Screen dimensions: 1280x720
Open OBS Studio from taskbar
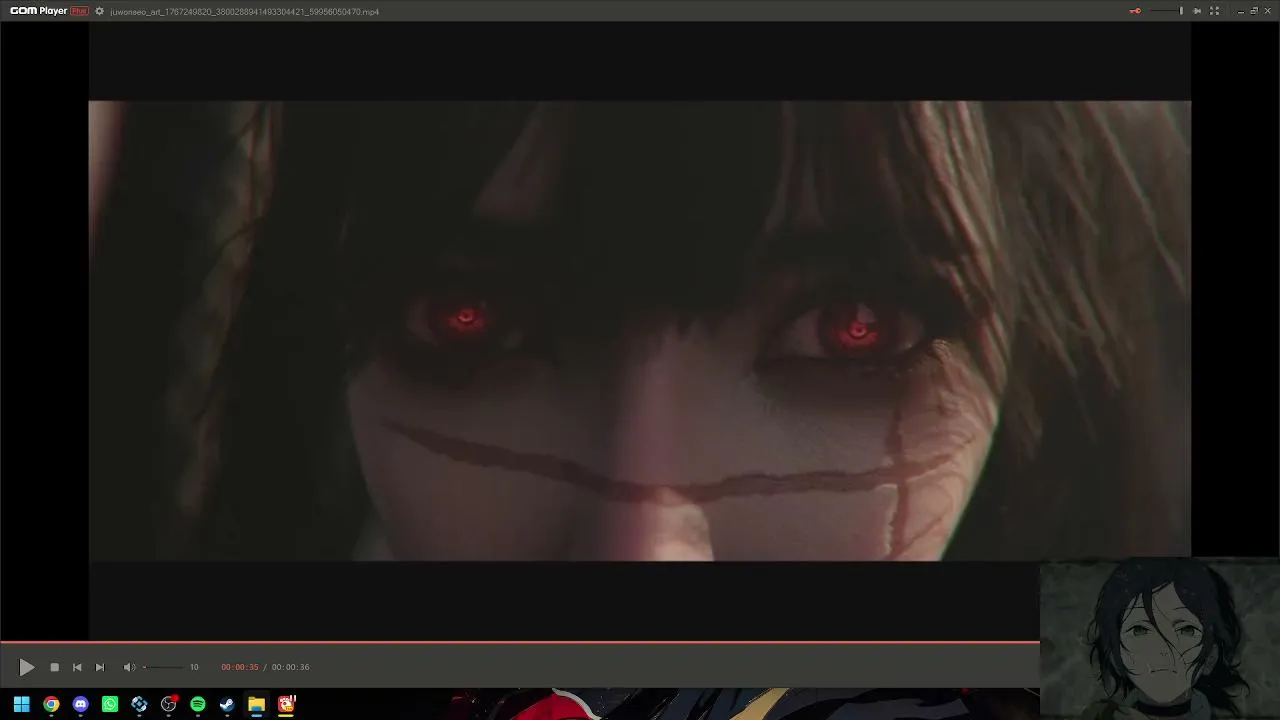(x=169, y=704)
